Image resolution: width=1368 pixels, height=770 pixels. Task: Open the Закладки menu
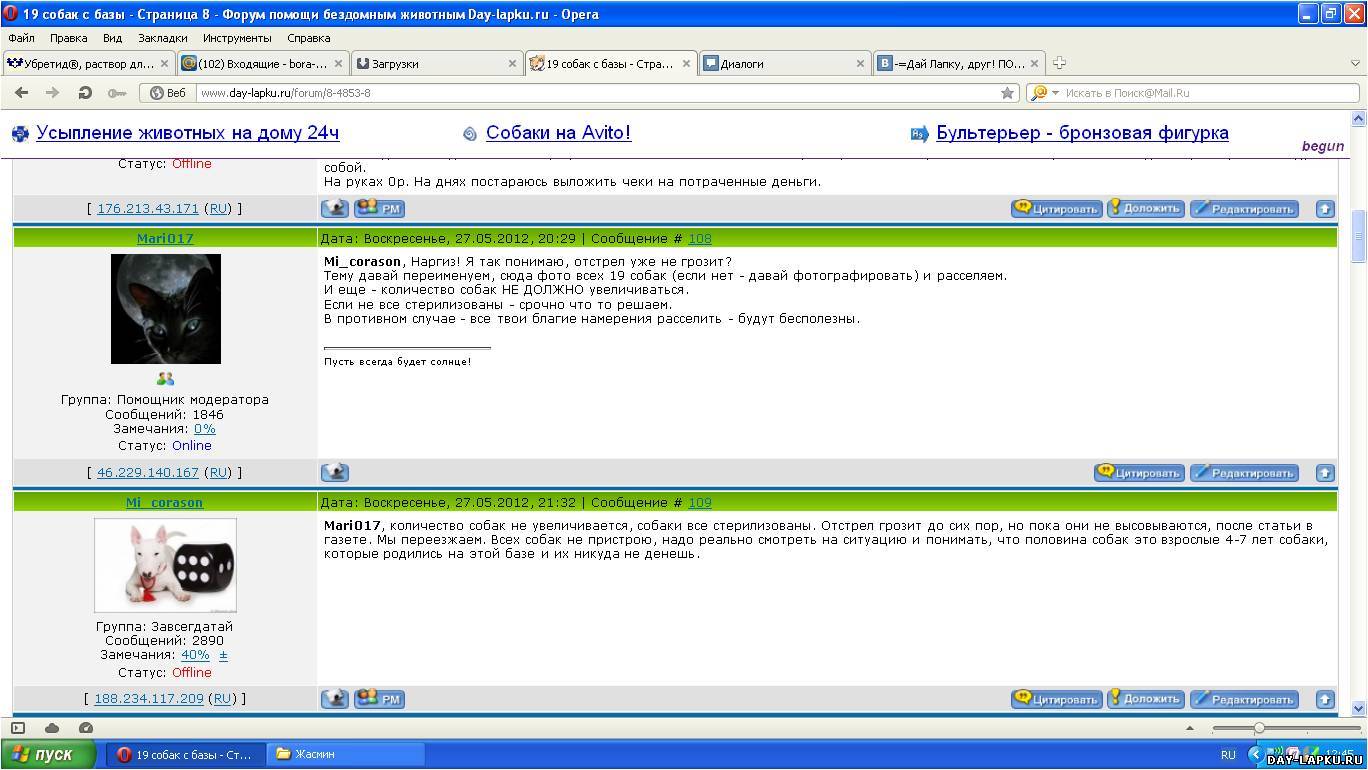162,38
